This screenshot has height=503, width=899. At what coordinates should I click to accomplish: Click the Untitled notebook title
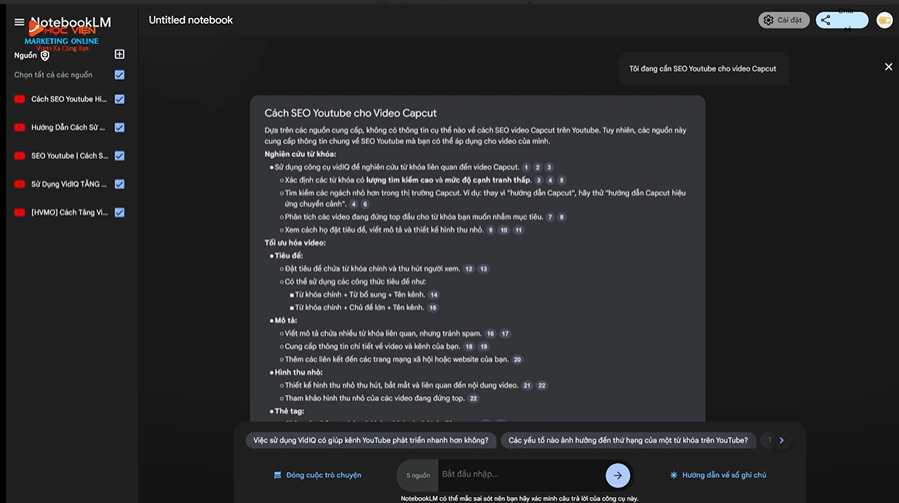[191, 20]
